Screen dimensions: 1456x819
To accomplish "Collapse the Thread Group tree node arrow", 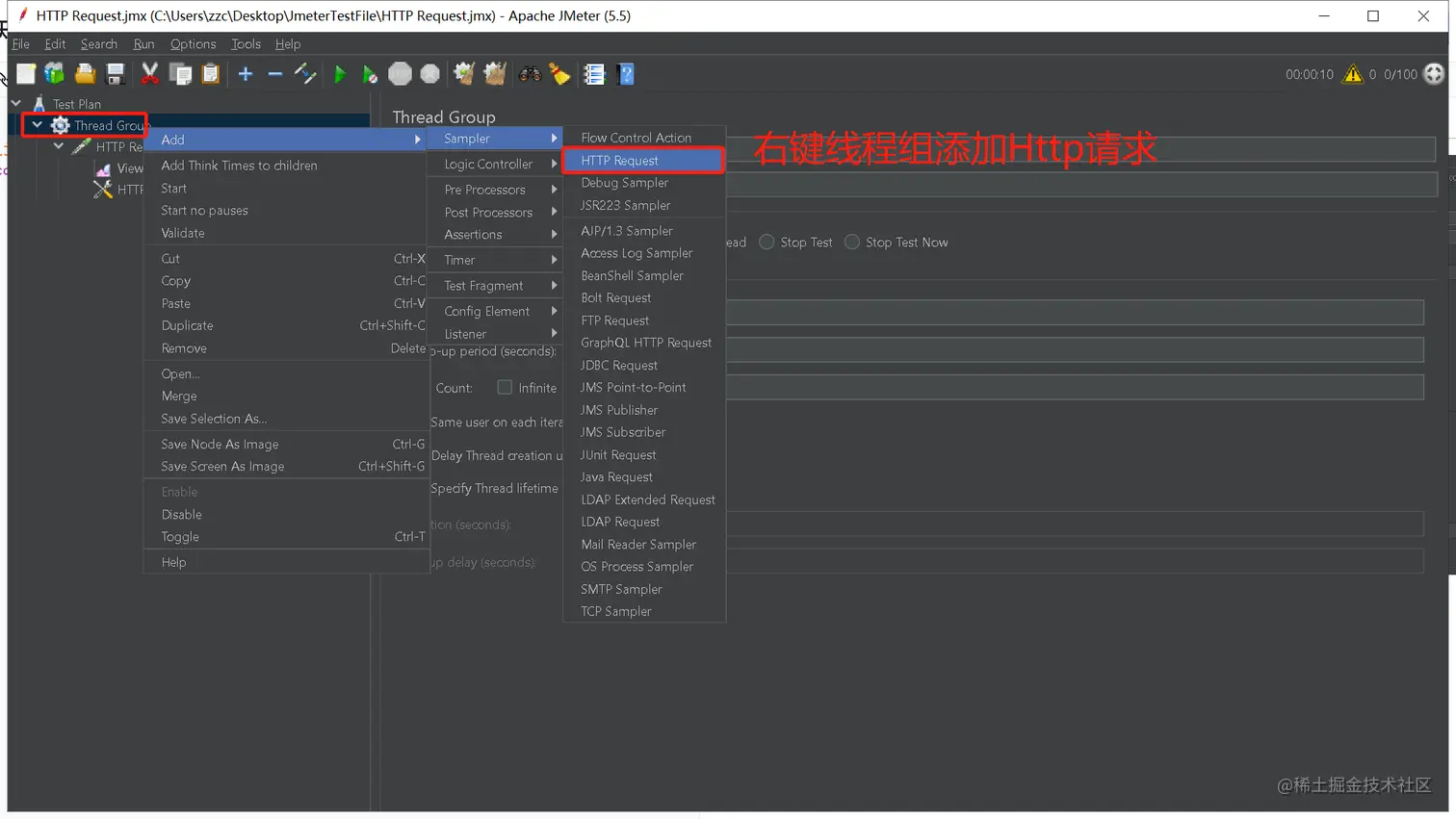I will point(38,125).
